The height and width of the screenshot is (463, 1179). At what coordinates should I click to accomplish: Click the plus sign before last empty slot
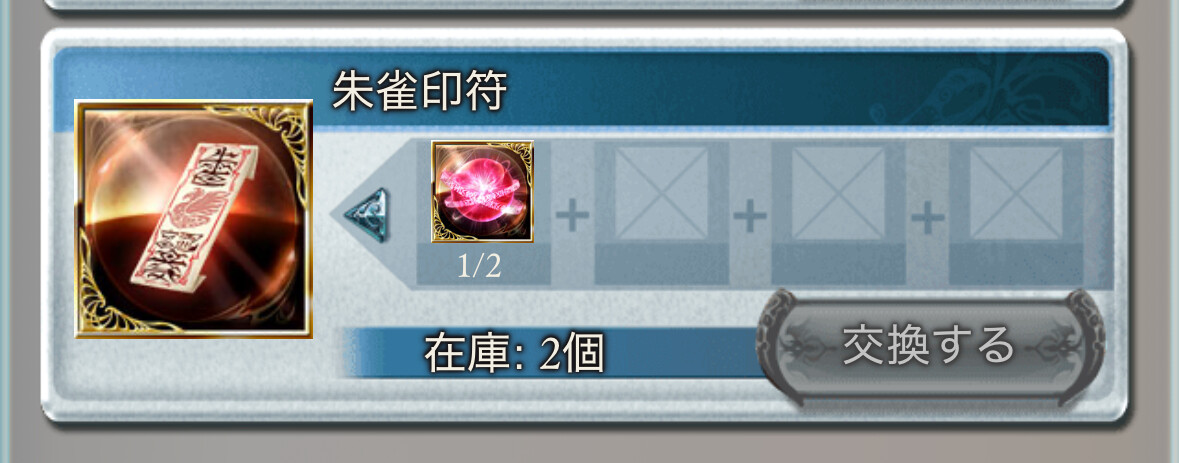928,217
